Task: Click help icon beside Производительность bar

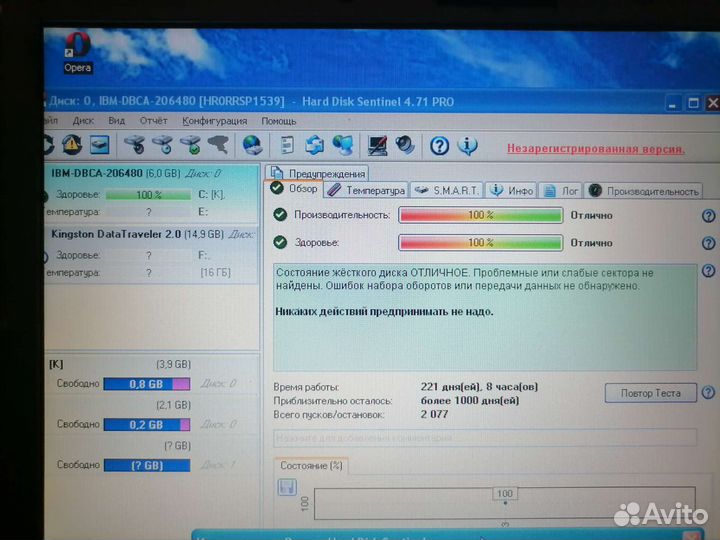Action: pos(709,216)
